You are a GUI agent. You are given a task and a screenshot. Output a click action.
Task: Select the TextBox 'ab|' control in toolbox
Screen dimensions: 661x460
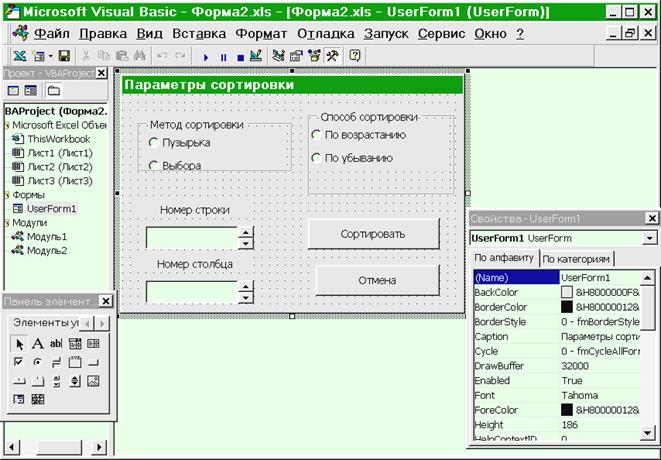pyautogui.click(x=56, y=344)
